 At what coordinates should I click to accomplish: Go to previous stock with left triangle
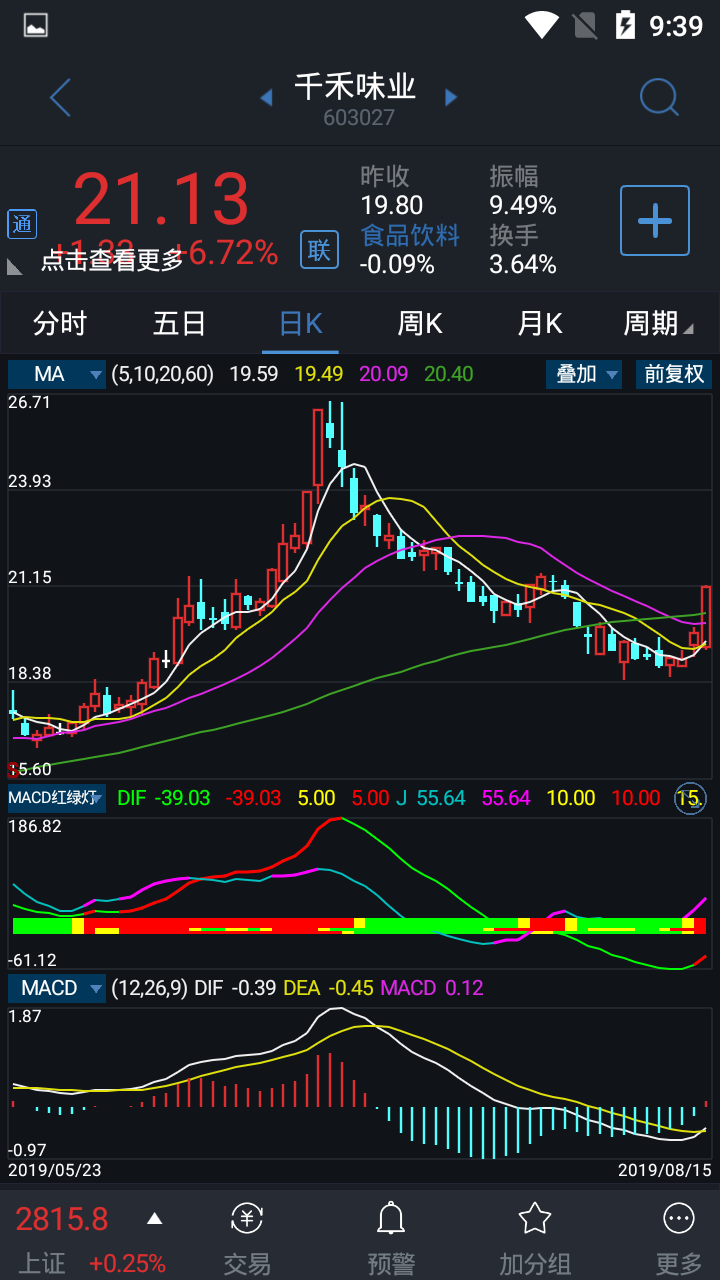pyautogui.click(x=266, y=97)
